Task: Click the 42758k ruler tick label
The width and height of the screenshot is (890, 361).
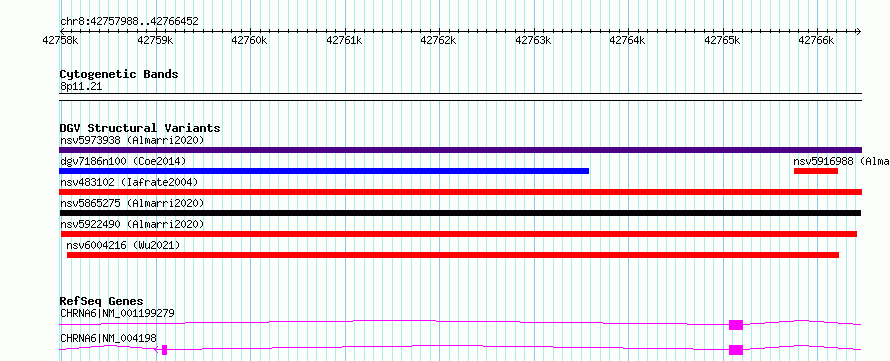Action: [60, 41]
